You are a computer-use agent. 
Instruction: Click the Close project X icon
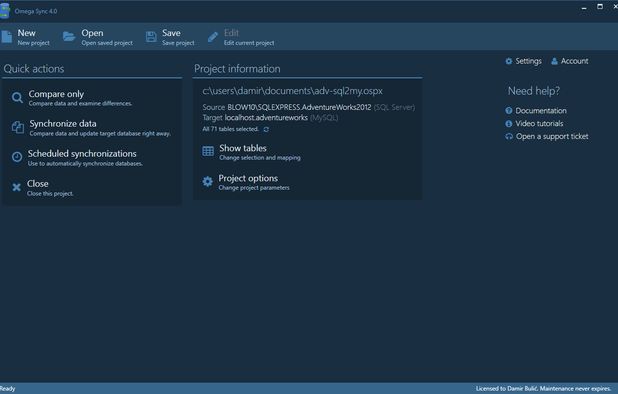pos(17,187)
